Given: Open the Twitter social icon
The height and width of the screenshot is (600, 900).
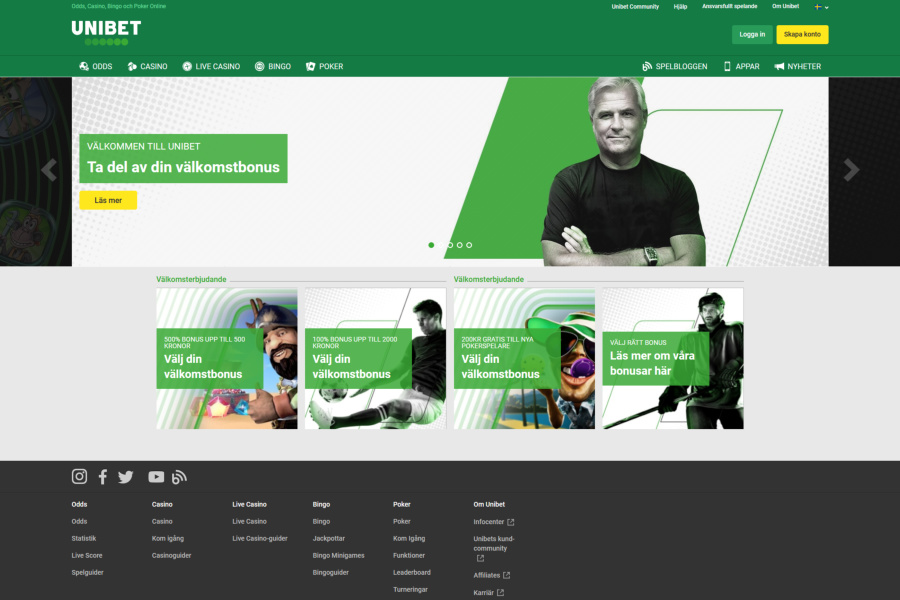Looking at the screenshot, I should coord(126,477).
